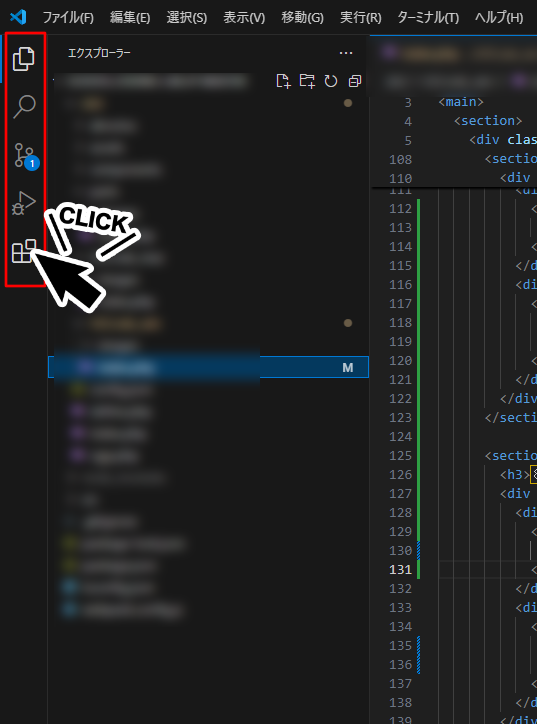Open the Explorer view in activity bar
This screenshot has height=724, width=537.
(24, 59)
